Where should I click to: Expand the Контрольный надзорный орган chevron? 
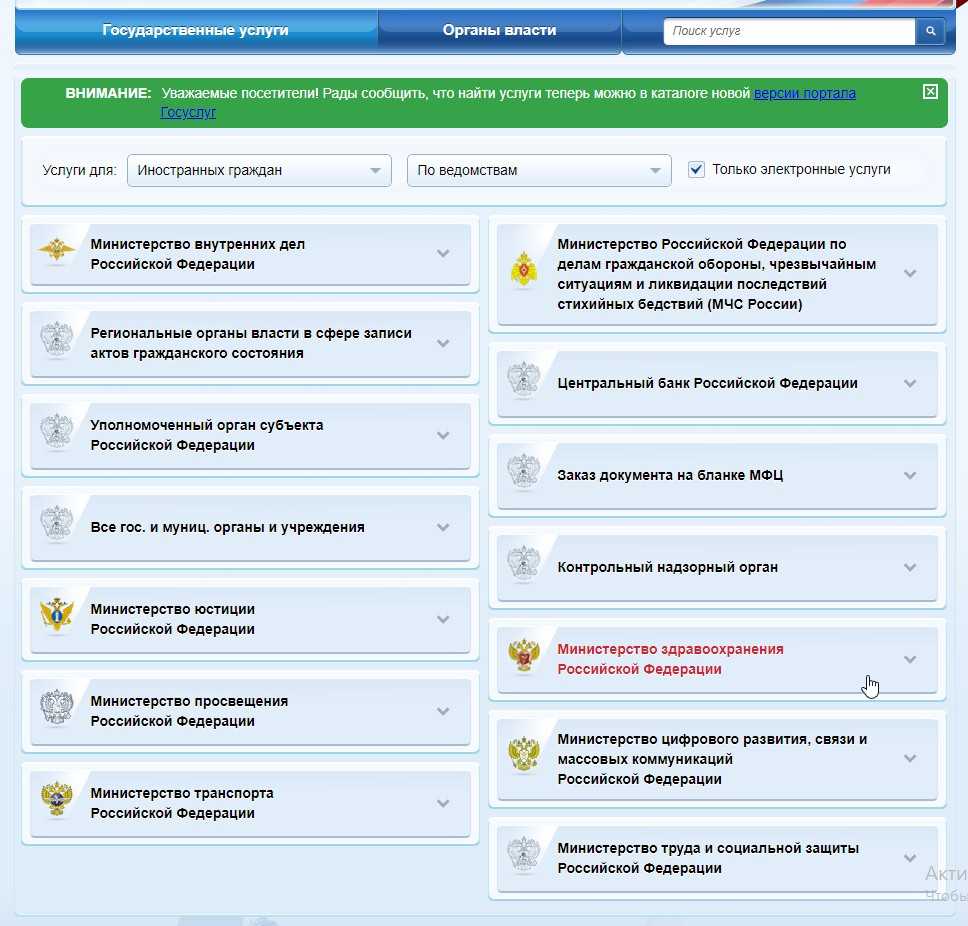click(909, 567)
